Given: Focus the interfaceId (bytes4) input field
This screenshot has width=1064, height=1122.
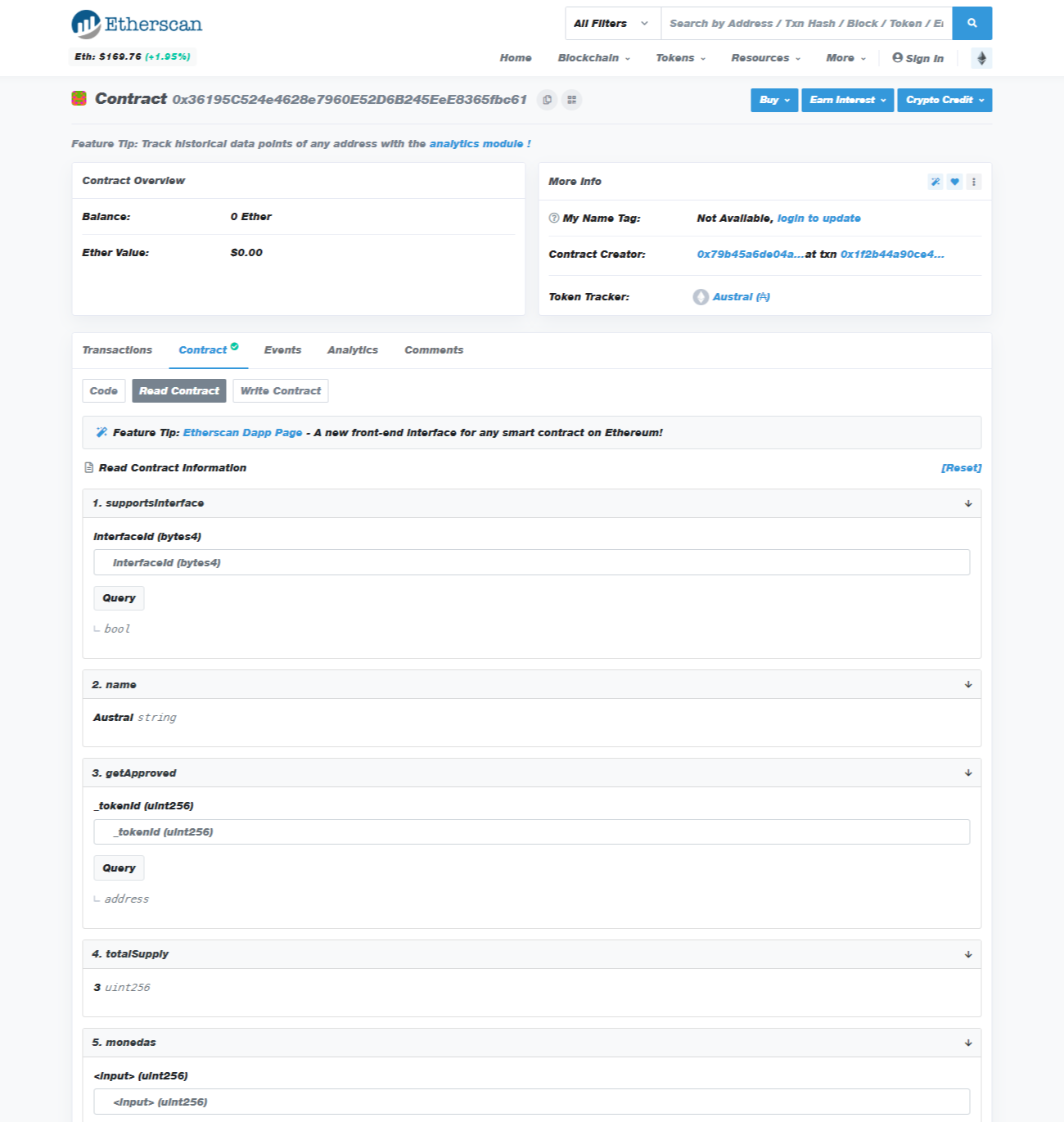Looking at the screenshot, I should (531, 562).
